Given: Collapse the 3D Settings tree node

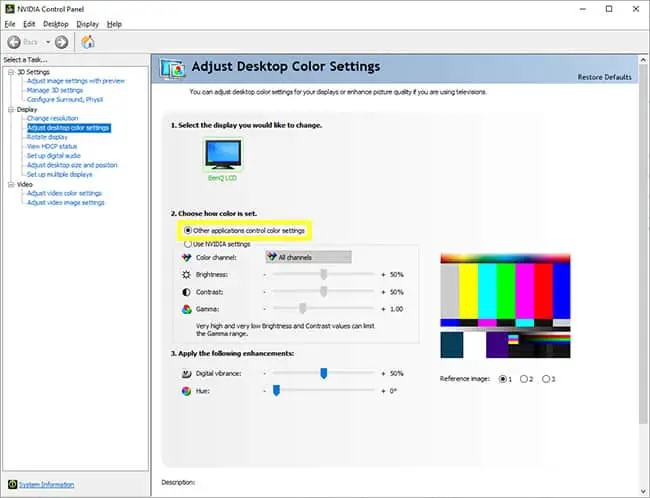Looking at the screenshot, I should 10,72.
